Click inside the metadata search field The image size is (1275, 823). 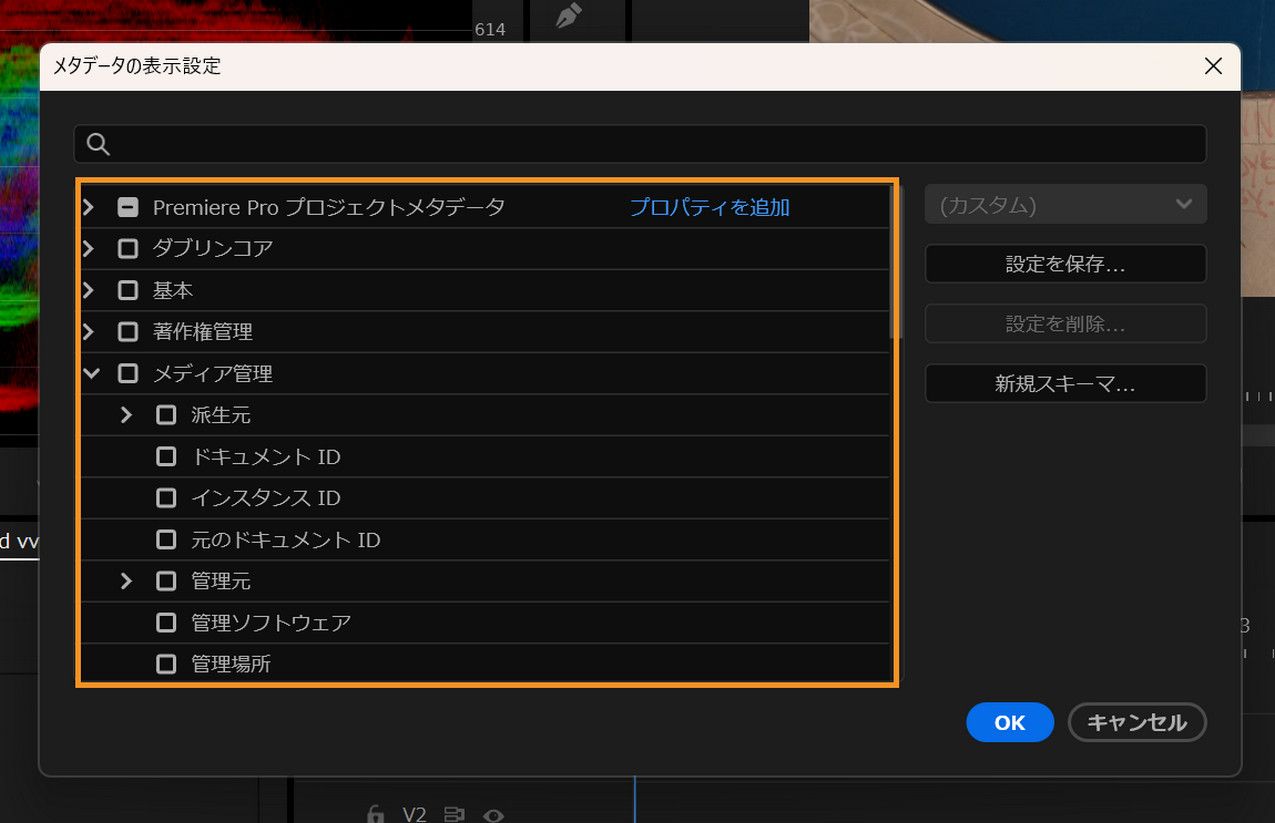coord(500,144)
